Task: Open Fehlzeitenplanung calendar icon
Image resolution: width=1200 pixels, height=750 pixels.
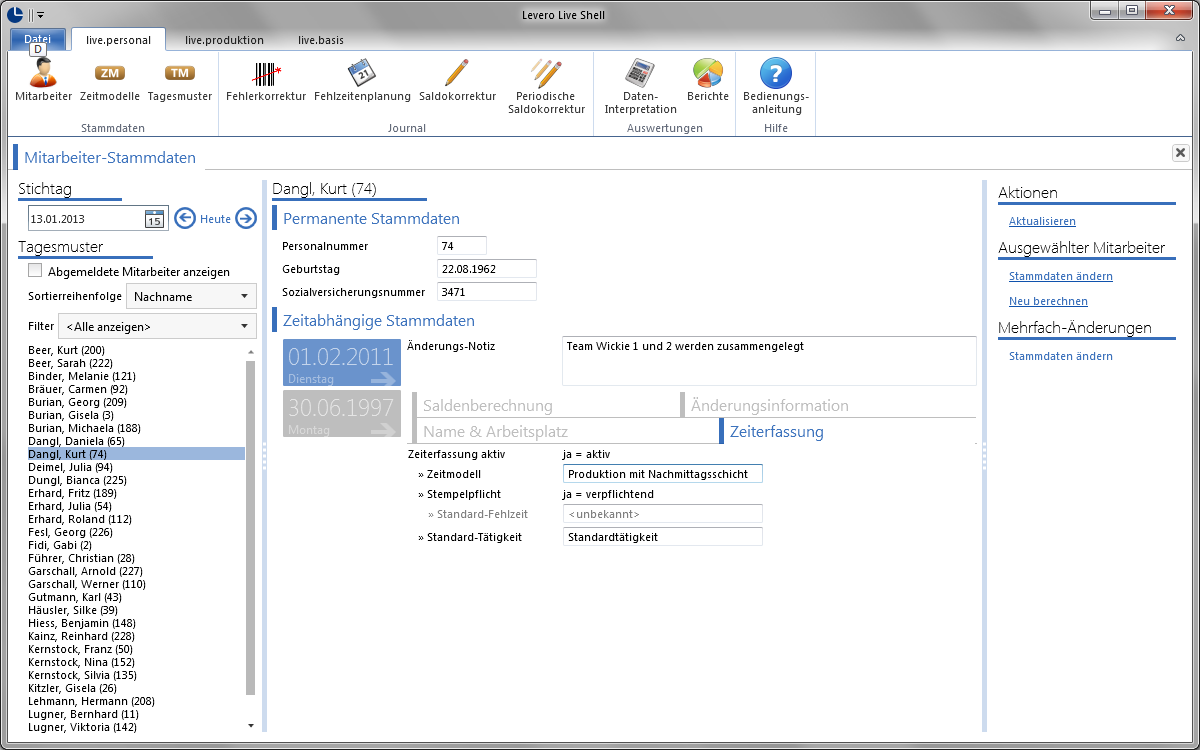Action: 362,73
